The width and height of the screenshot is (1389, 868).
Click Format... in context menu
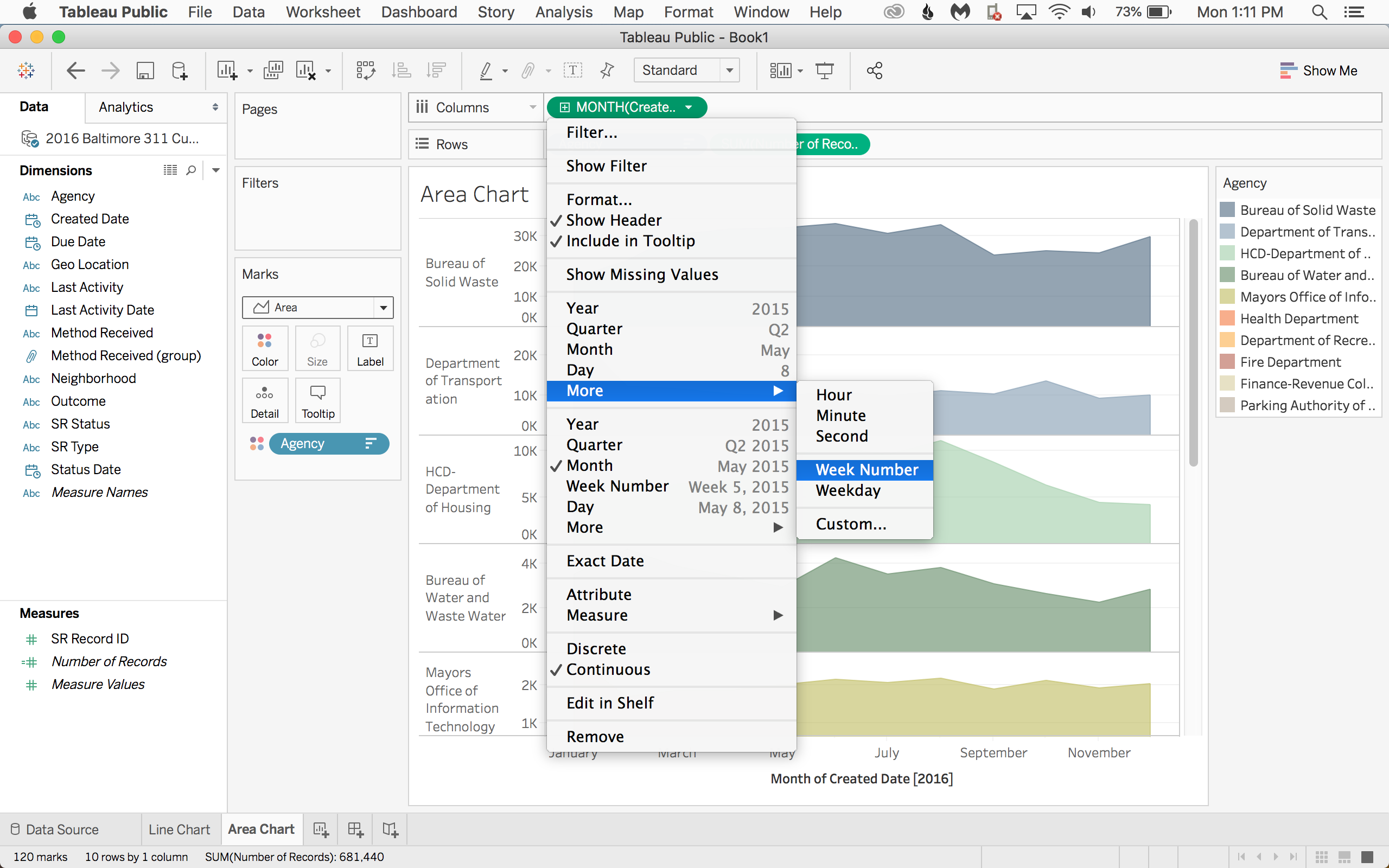pos(671,200)
